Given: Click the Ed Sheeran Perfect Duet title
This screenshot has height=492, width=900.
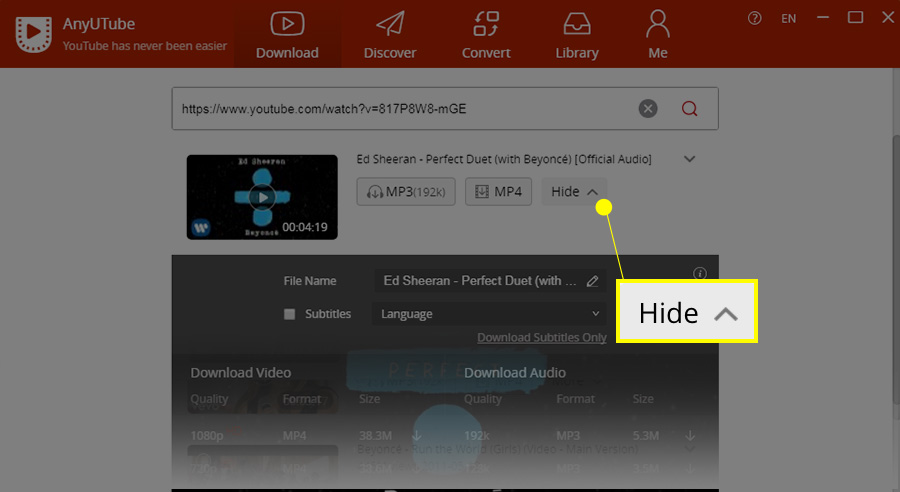Looking at the screenshot, I should coord(504,159).
